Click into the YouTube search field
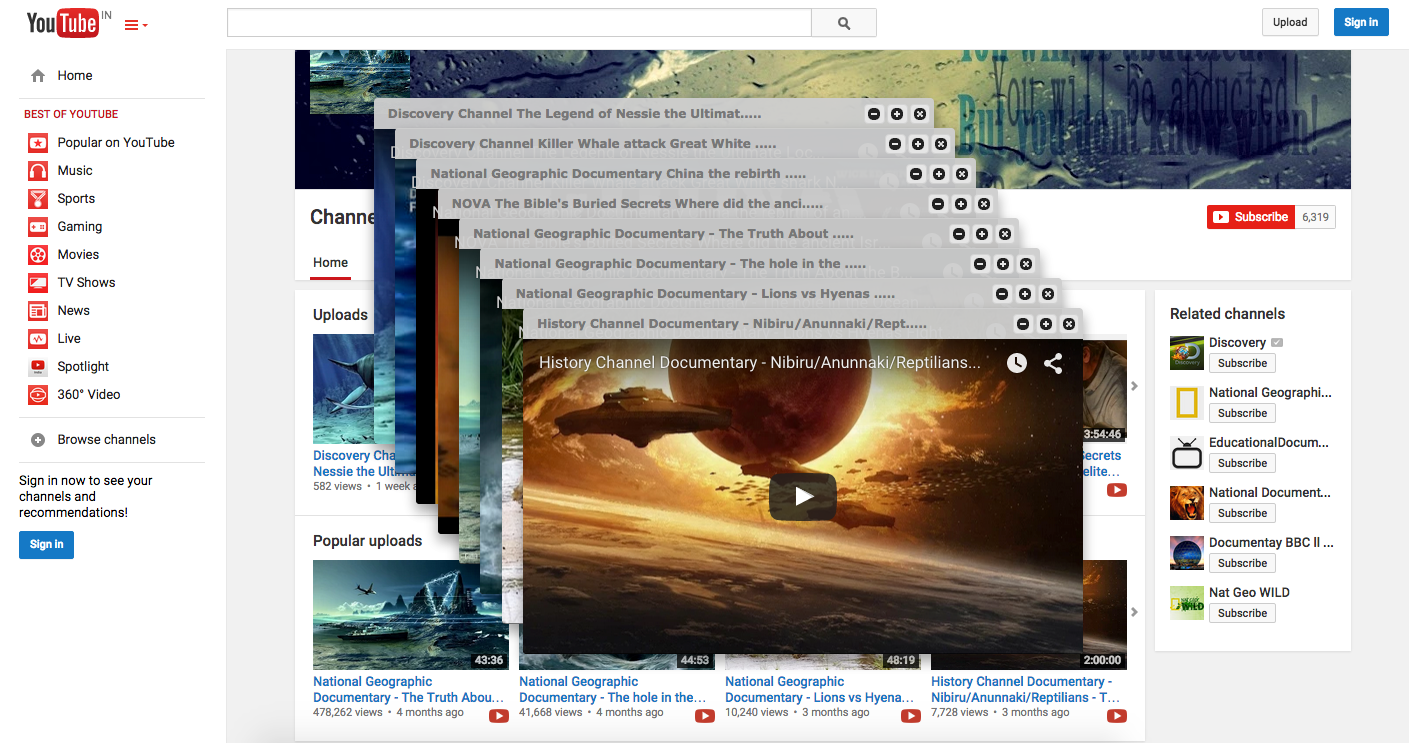 click(518, 23)
